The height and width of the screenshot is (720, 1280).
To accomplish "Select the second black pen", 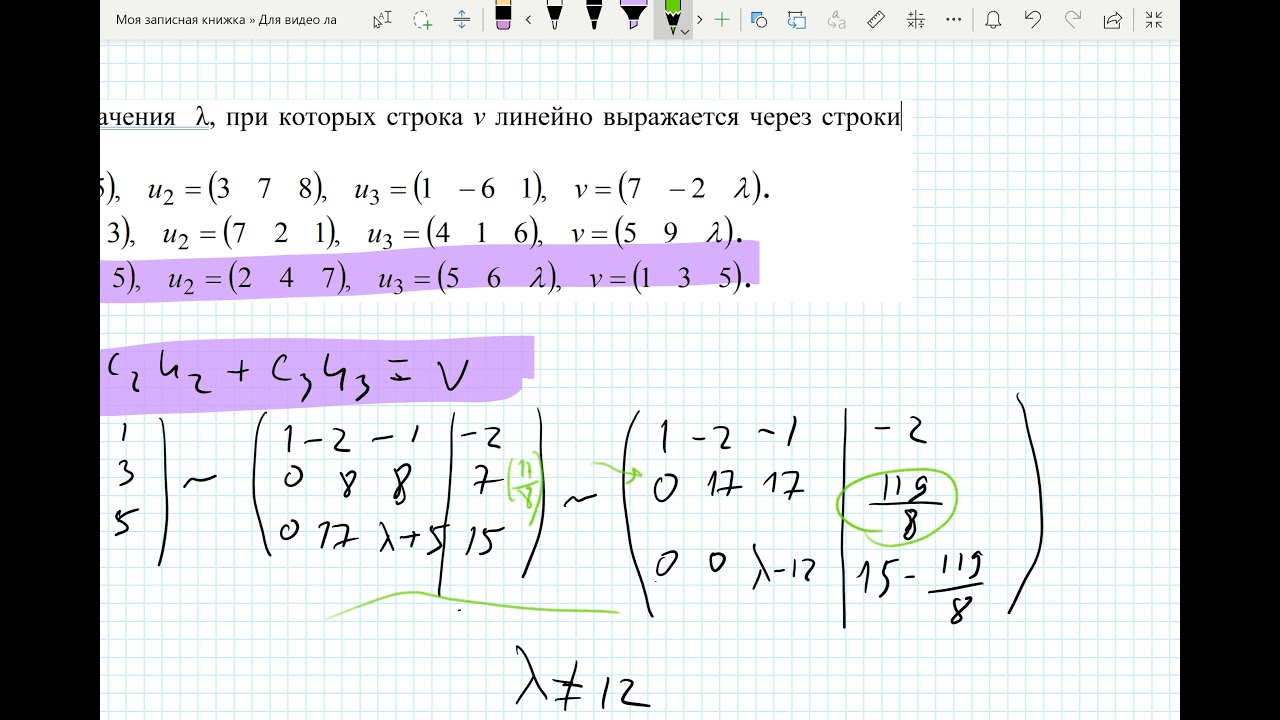I will [593, 17].
